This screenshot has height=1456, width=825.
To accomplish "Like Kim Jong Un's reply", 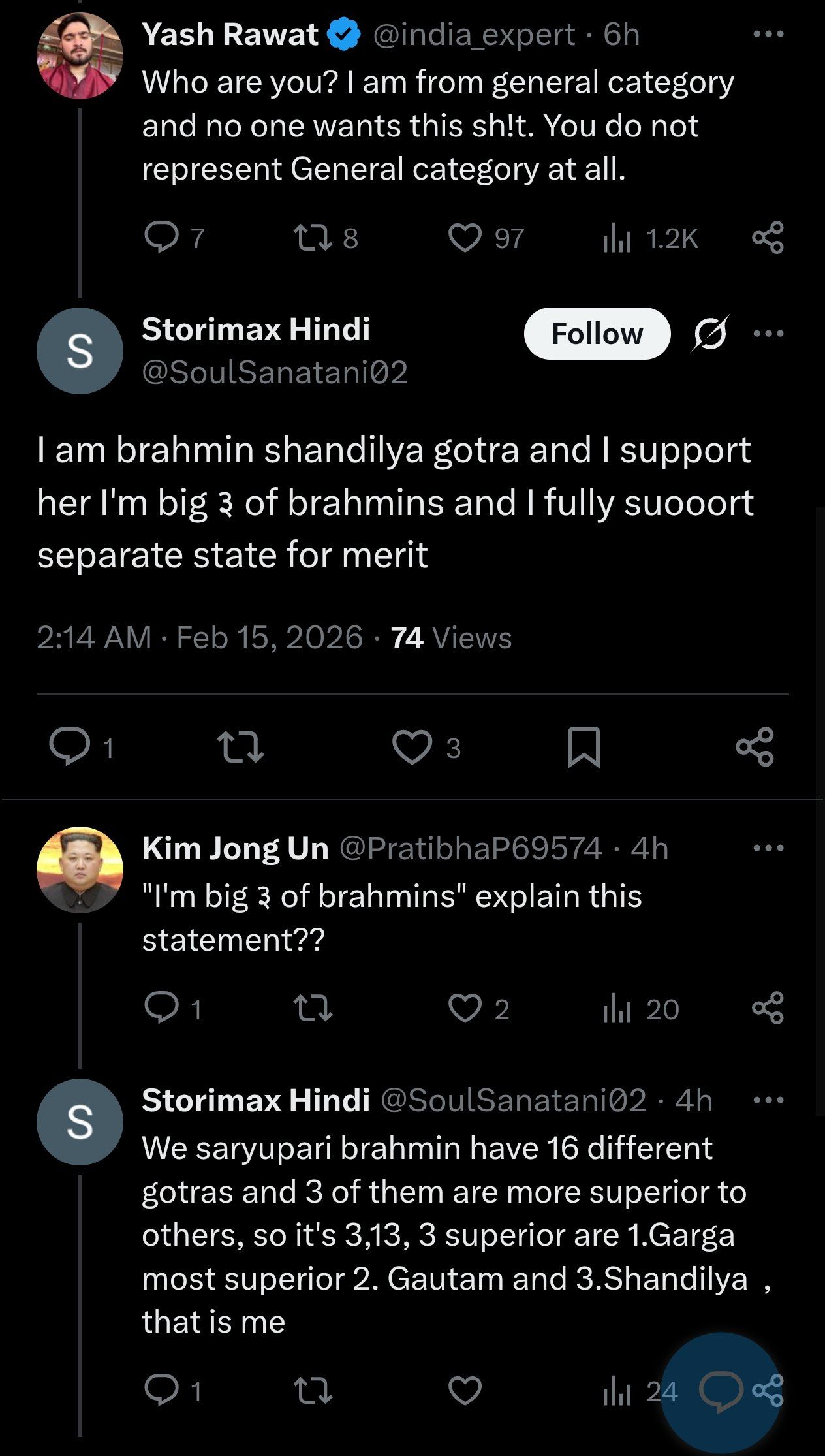I will coord(465,1009).
